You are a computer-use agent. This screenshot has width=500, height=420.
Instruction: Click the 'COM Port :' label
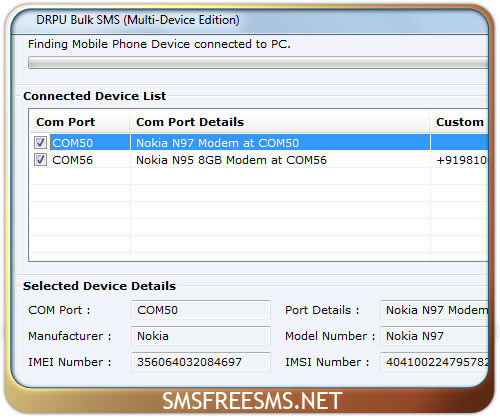pos(59,310)
